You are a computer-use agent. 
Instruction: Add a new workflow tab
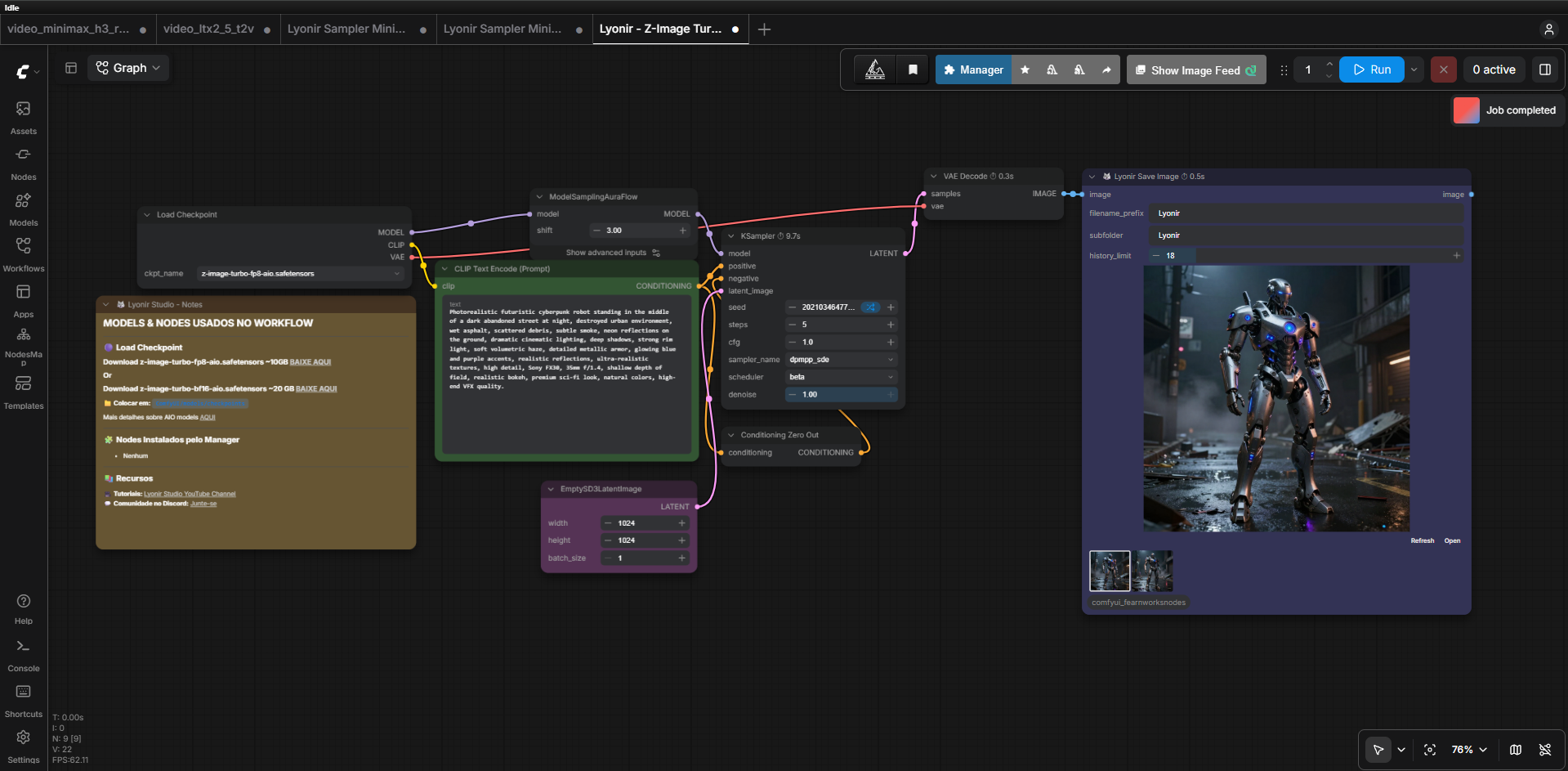coord(764,29)
